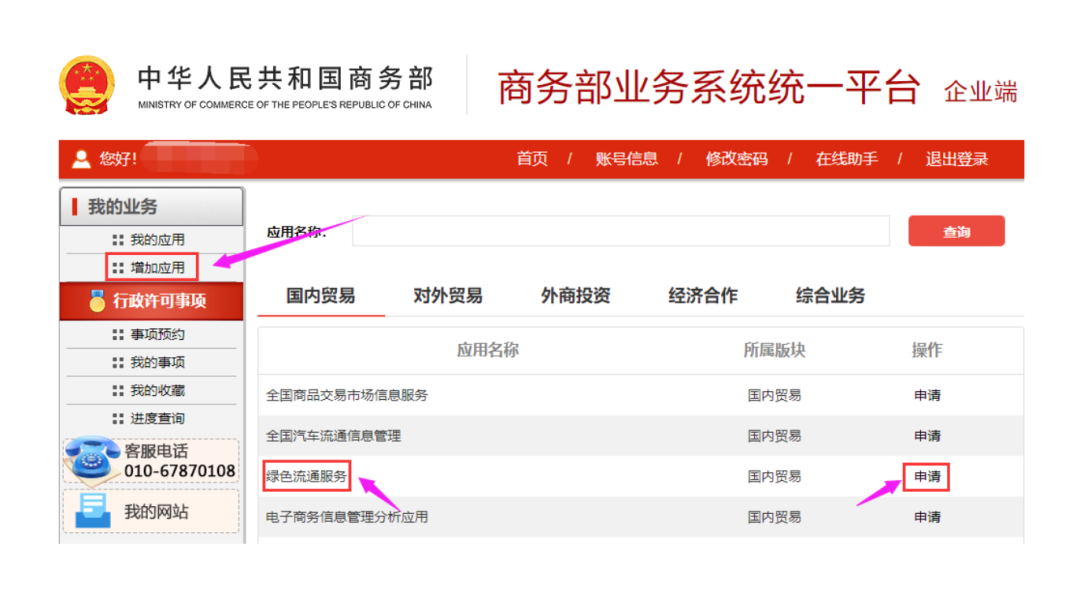Click the 我的网站 banner link
Viewport: 1080px width, 595px height.
[x=152, y=511]
